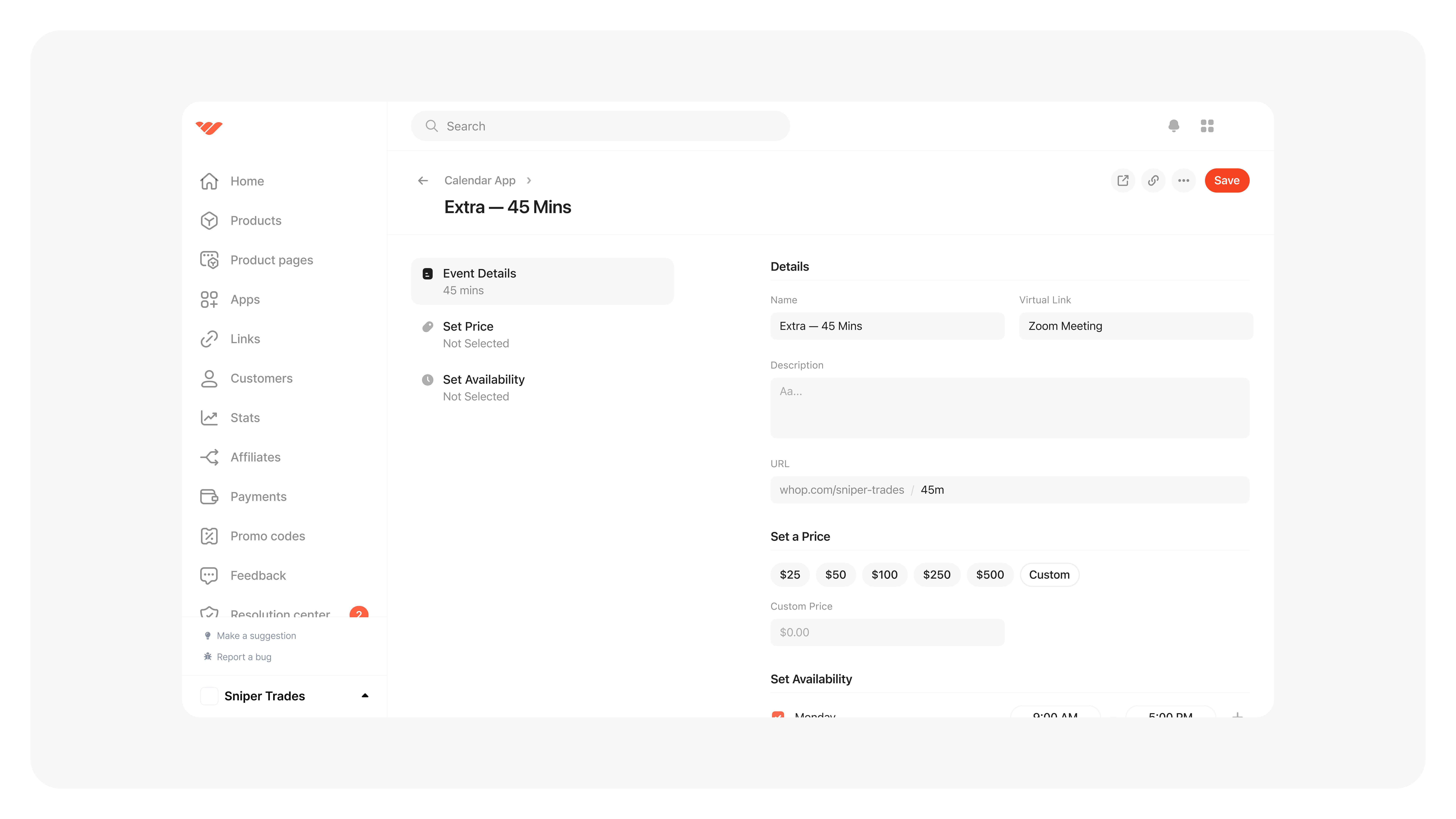Click the Whop logo in the sidebar
1456x819 pixels.
209,128
